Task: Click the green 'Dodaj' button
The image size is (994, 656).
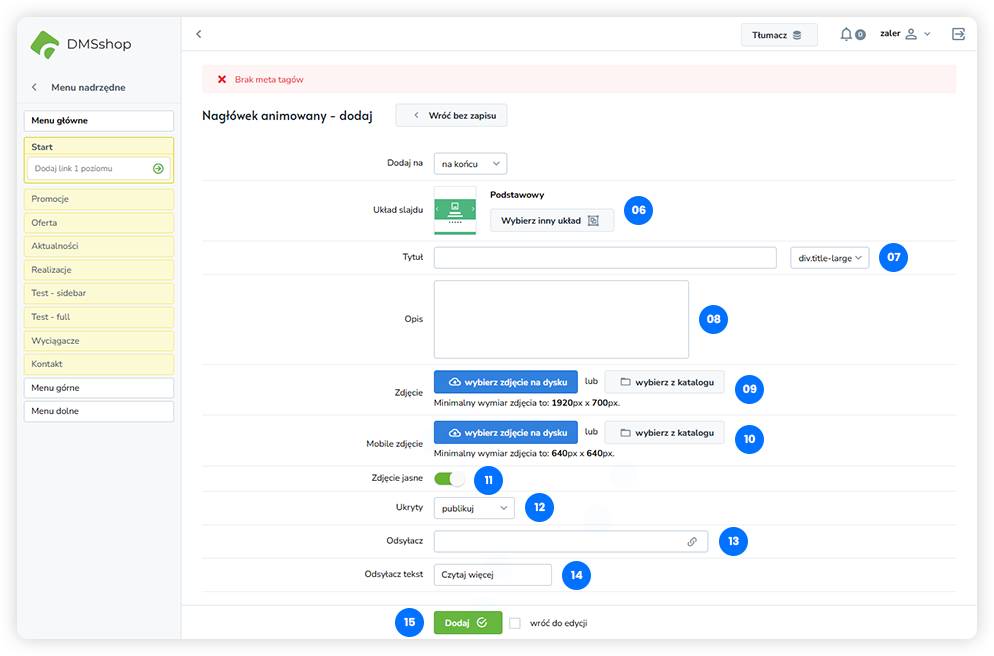Action: point(466,622)
